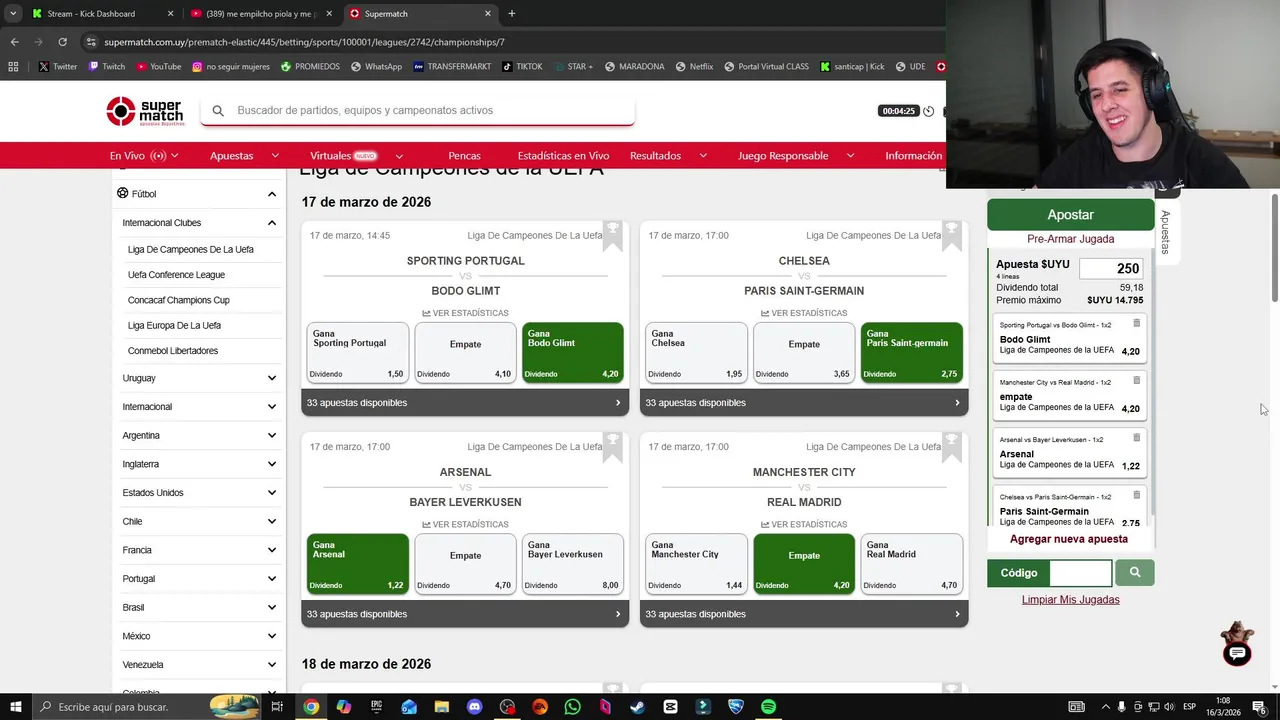Open the En Vivo menu
Image resolution: width=1280 pixels, height=720 pixels.
(144, 156)
